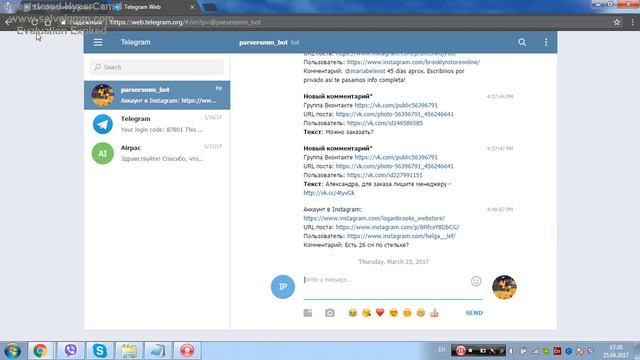Viewport: 640px width, 360px height.
Task: Click the 4:37:47 PM timestamp
Action: coord(500,149)
